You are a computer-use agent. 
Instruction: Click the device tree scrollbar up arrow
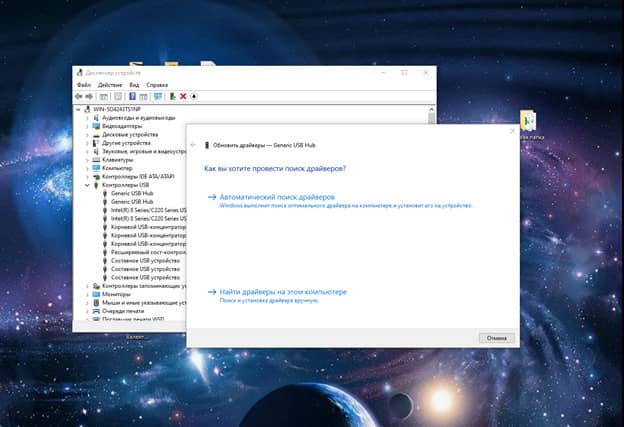(x=431, y=109)
